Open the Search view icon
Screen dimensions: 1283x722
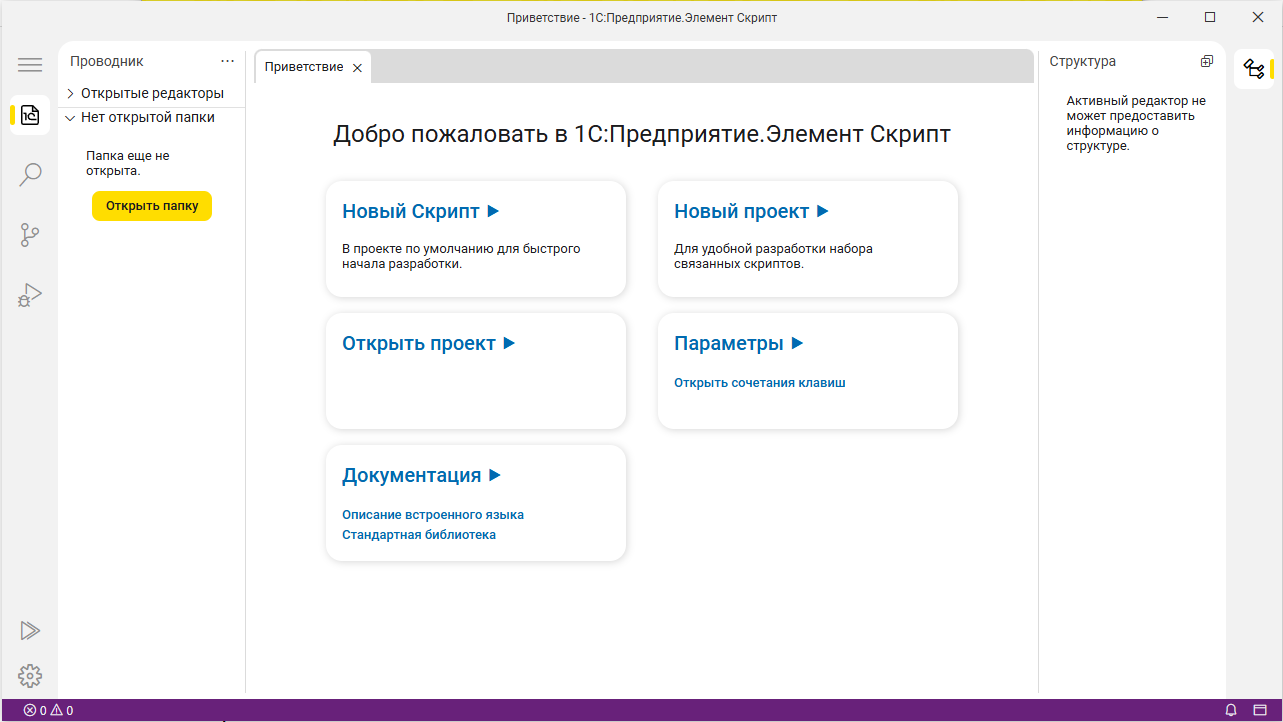pos(30,175)
